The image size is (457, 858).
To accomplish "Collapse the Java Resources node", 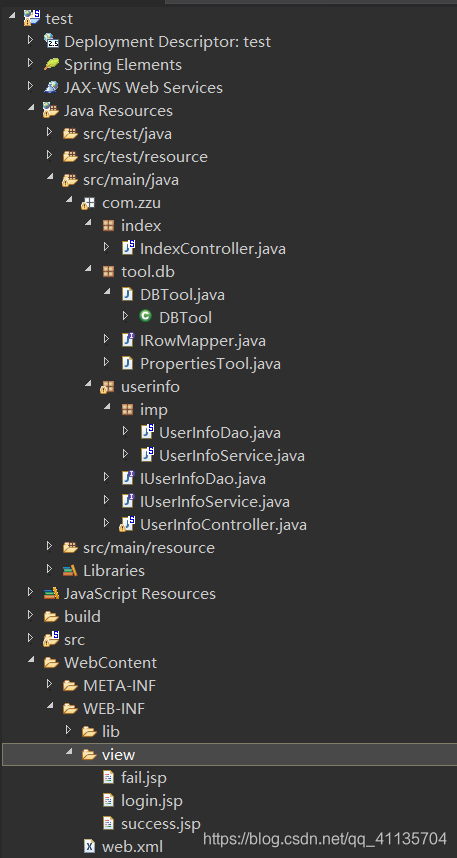I will [x=31, y=109].
